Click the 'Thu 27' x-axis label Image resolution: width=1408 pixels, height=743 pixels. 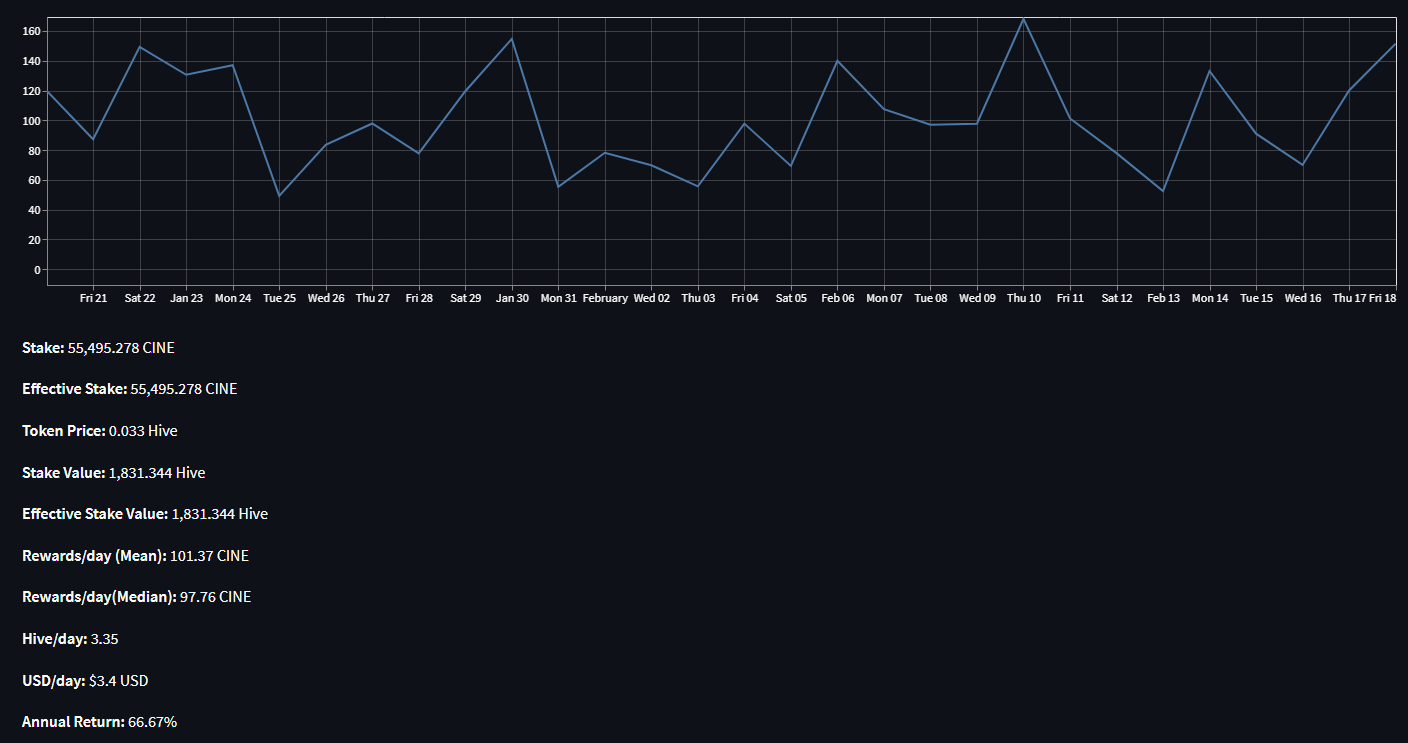[372, 298]
